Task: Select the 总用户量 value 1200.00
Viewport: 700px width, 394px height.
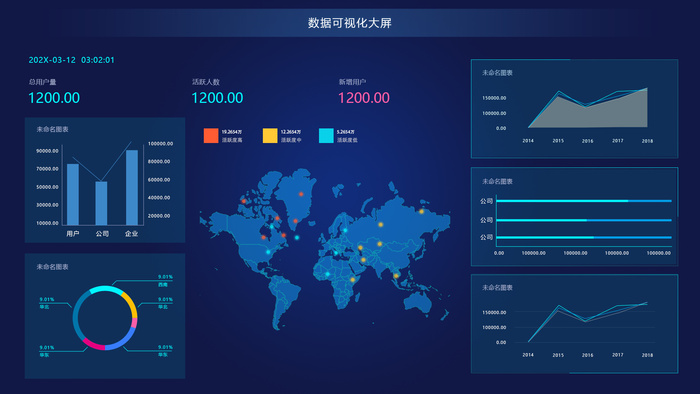Action: 54,98
